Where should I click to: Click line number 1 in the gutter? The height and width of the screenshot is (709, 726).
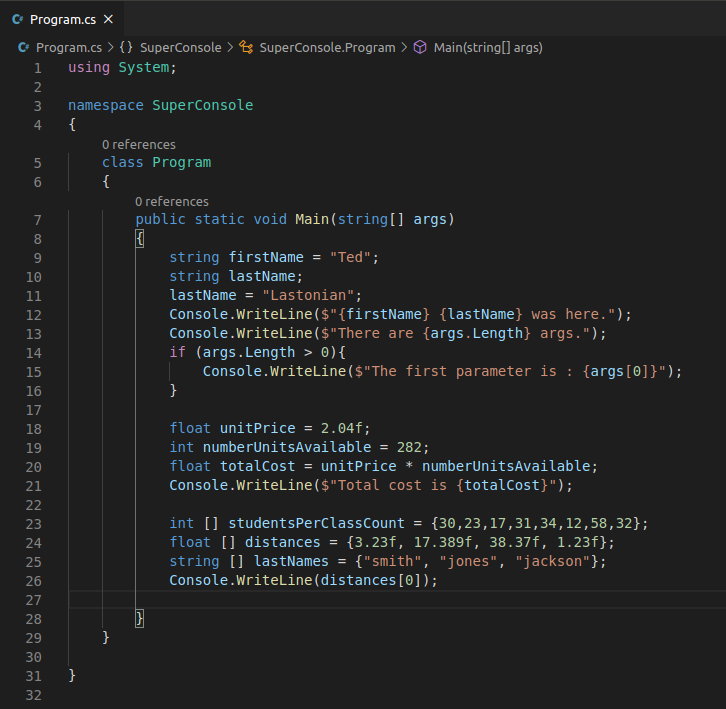[38, 68]
